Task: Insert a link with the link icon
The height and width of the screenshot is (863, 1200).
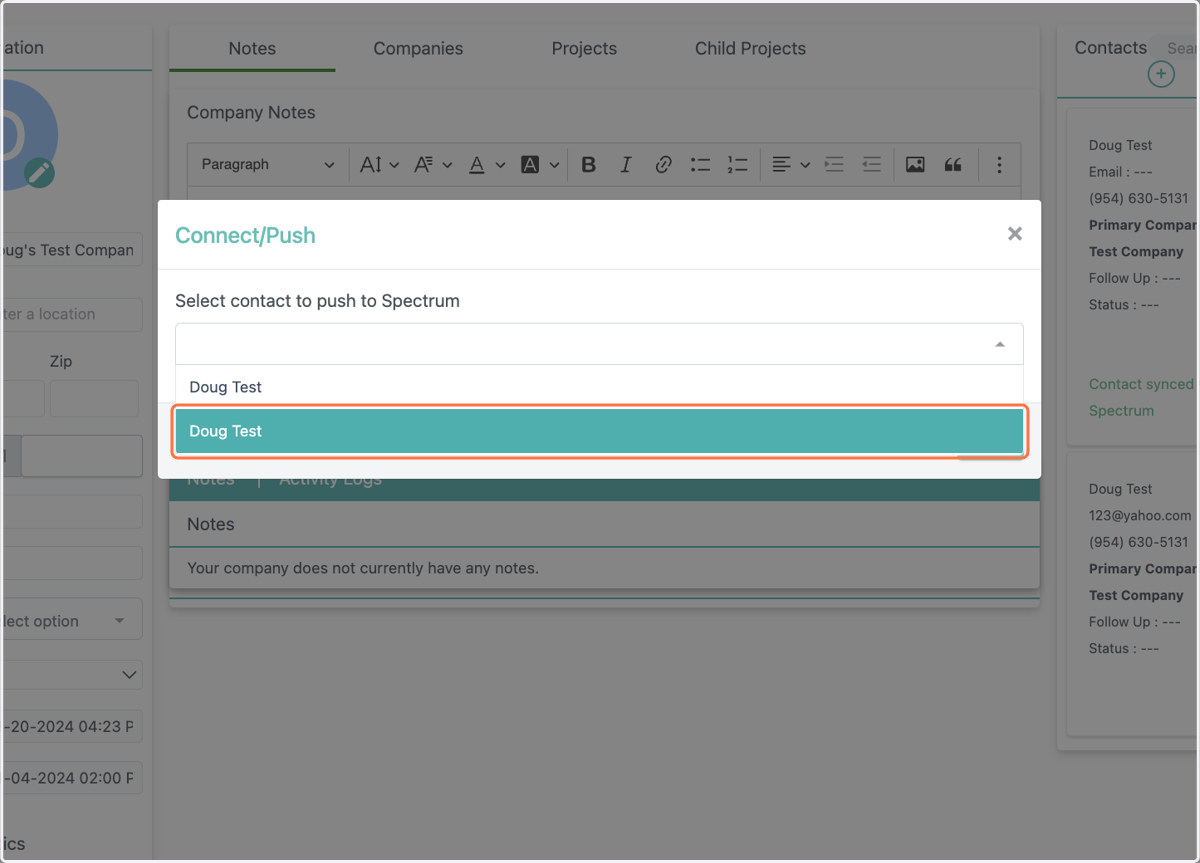Action: pyautogui.click(x=663, y=165)
